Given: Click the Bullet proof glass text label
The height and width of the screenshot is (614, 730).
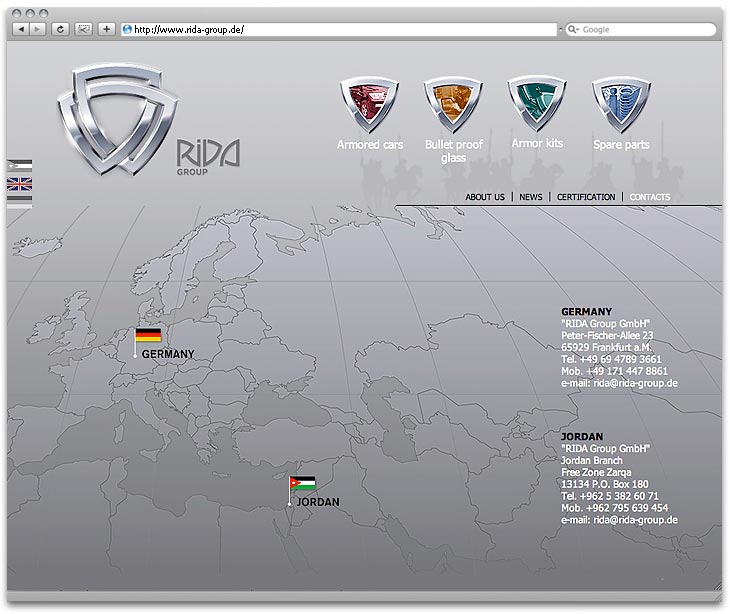Looking at the screenshot, I should click(x=454, y=151).
